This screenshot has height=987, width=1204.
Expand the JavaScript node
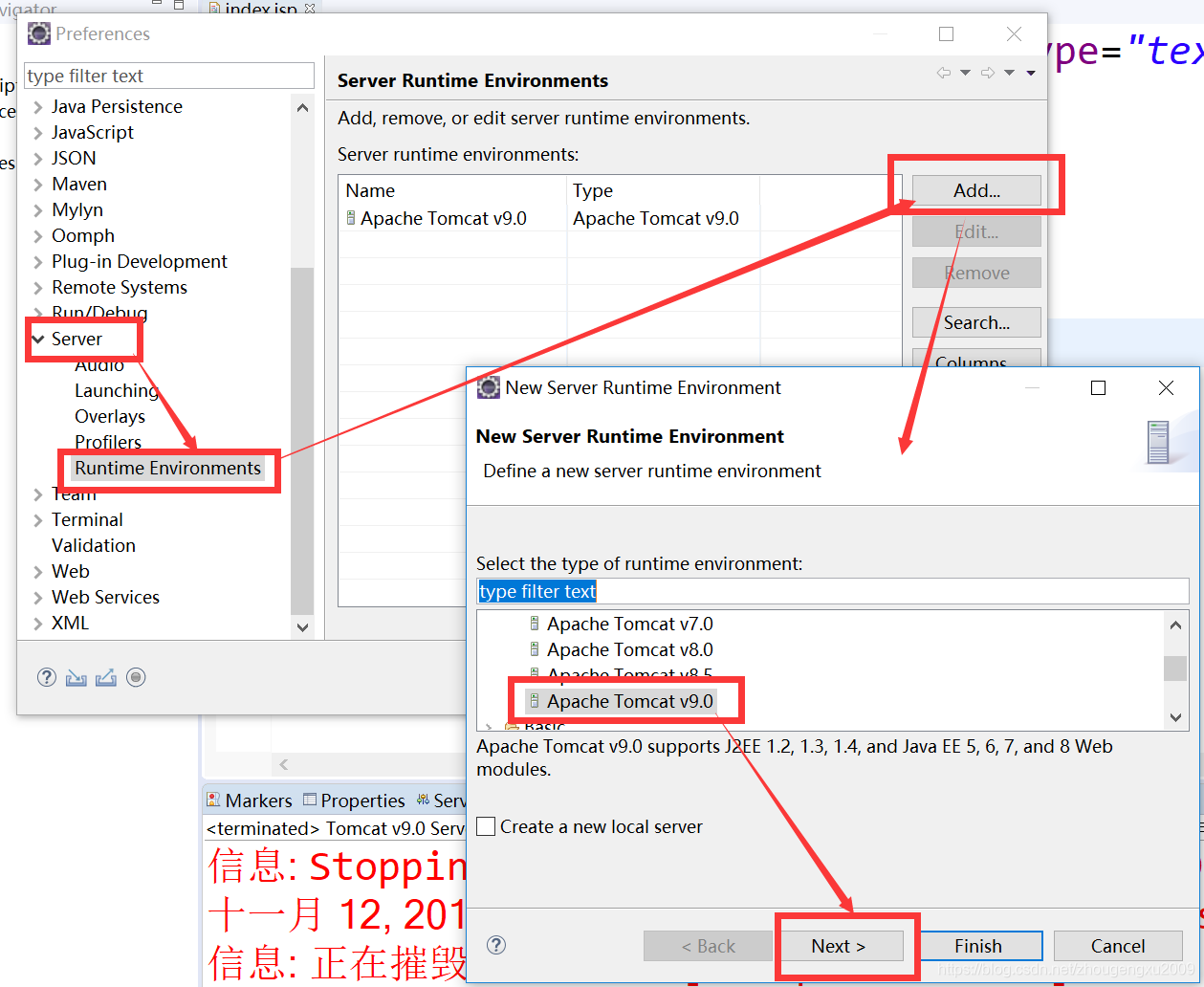click(x=38, y=132)
